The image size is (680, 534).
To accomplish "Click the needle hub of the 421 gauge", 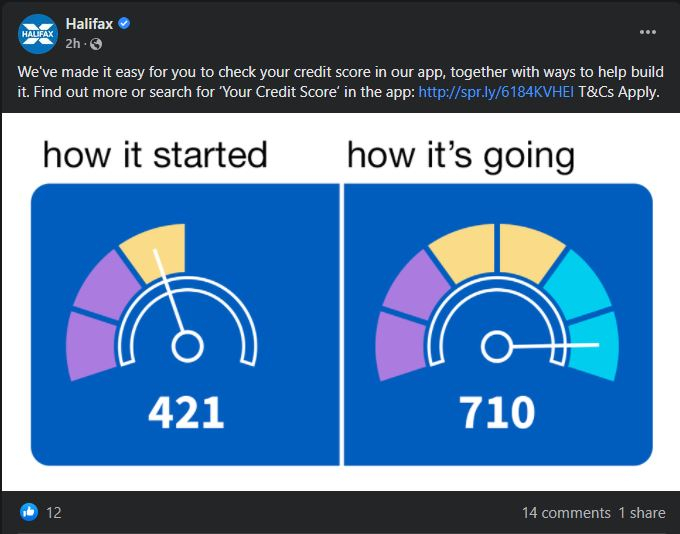I will 187,346.
